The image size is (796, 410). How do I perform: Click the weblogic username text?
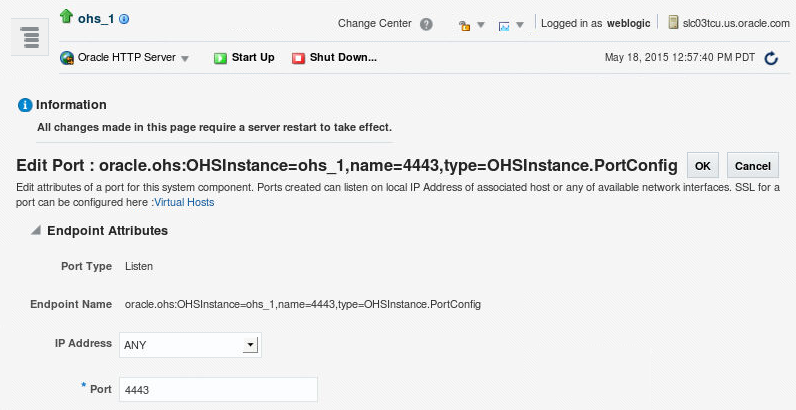tap(628, 23)
